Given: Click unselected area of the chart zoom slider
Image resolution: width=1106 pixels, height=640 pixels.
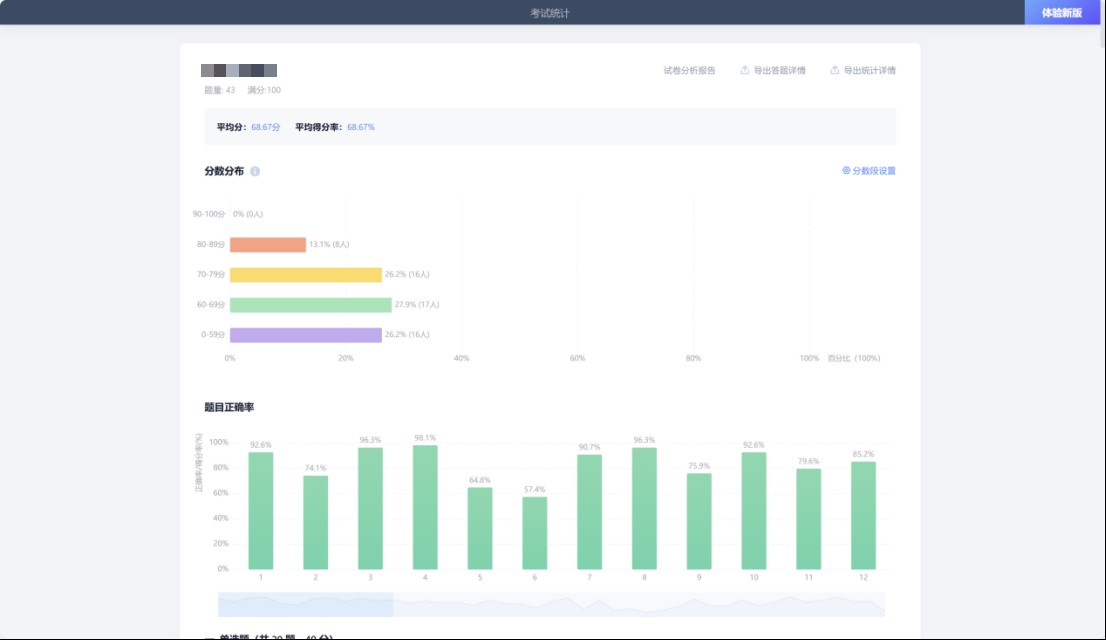Looking at the screenshot, I should 640,605.
